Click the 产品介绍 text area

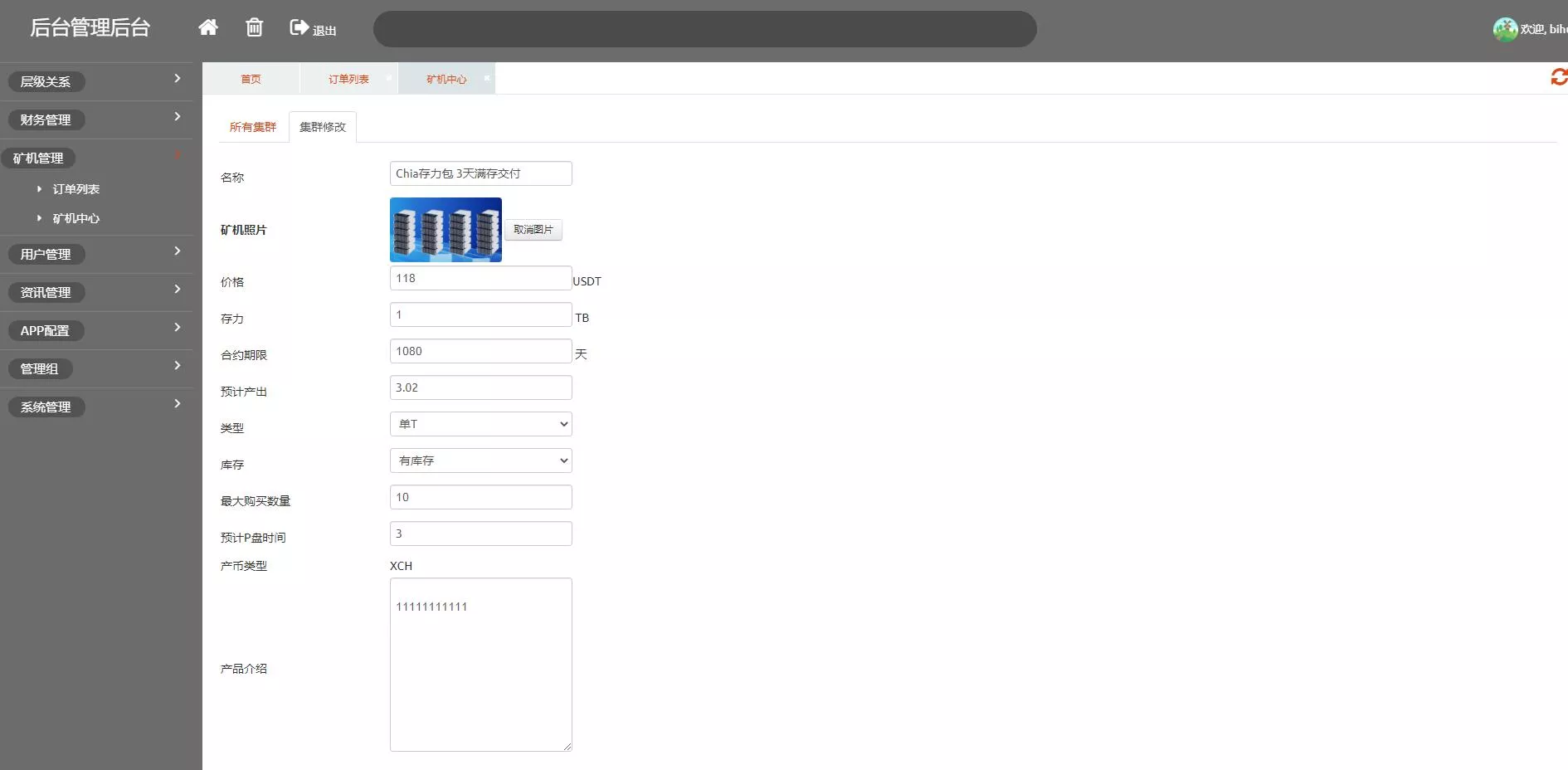[x=480, y=665]
